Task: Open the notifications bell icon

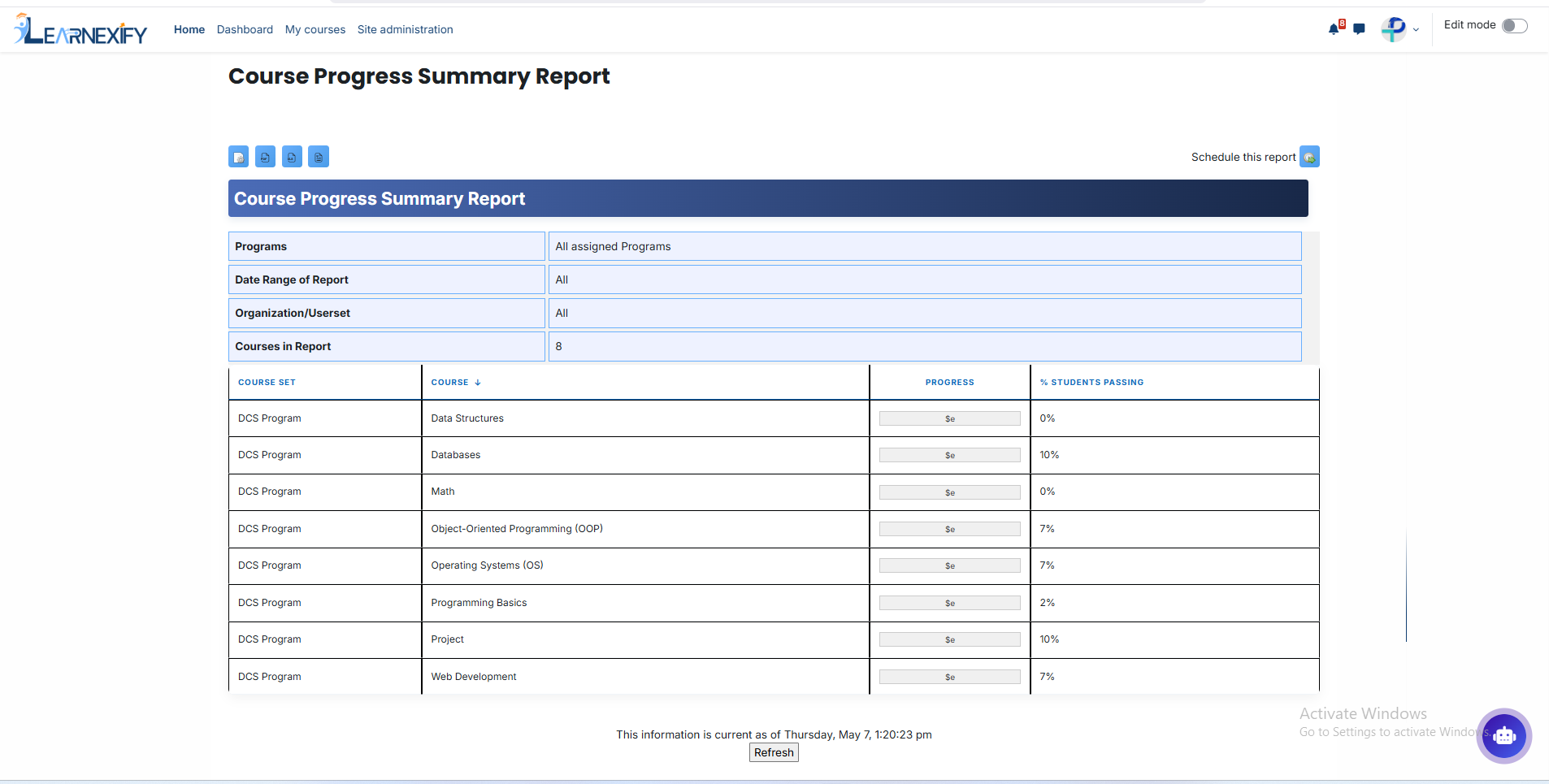Action: click(1334, 29)
